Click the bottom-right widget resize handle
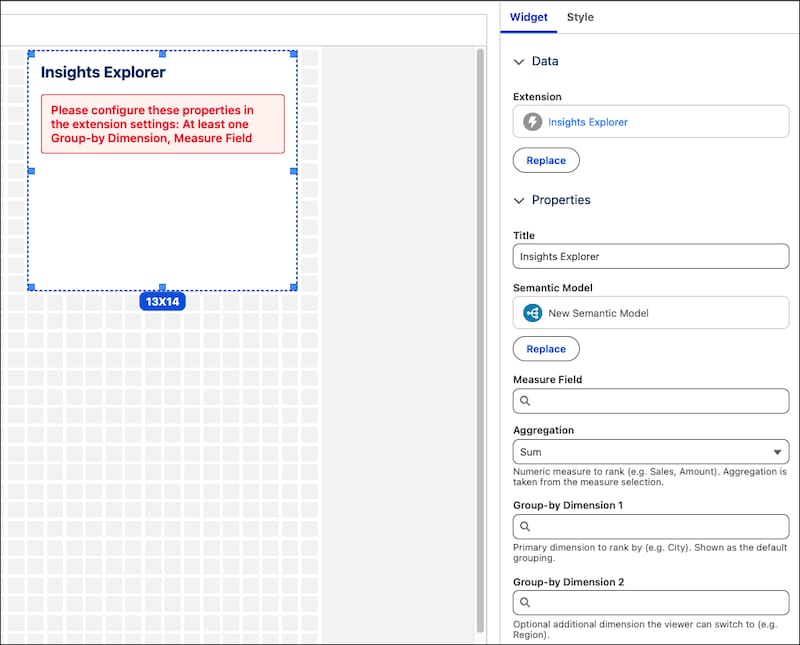This screenshot has width=800, height=645. [293, 287]
